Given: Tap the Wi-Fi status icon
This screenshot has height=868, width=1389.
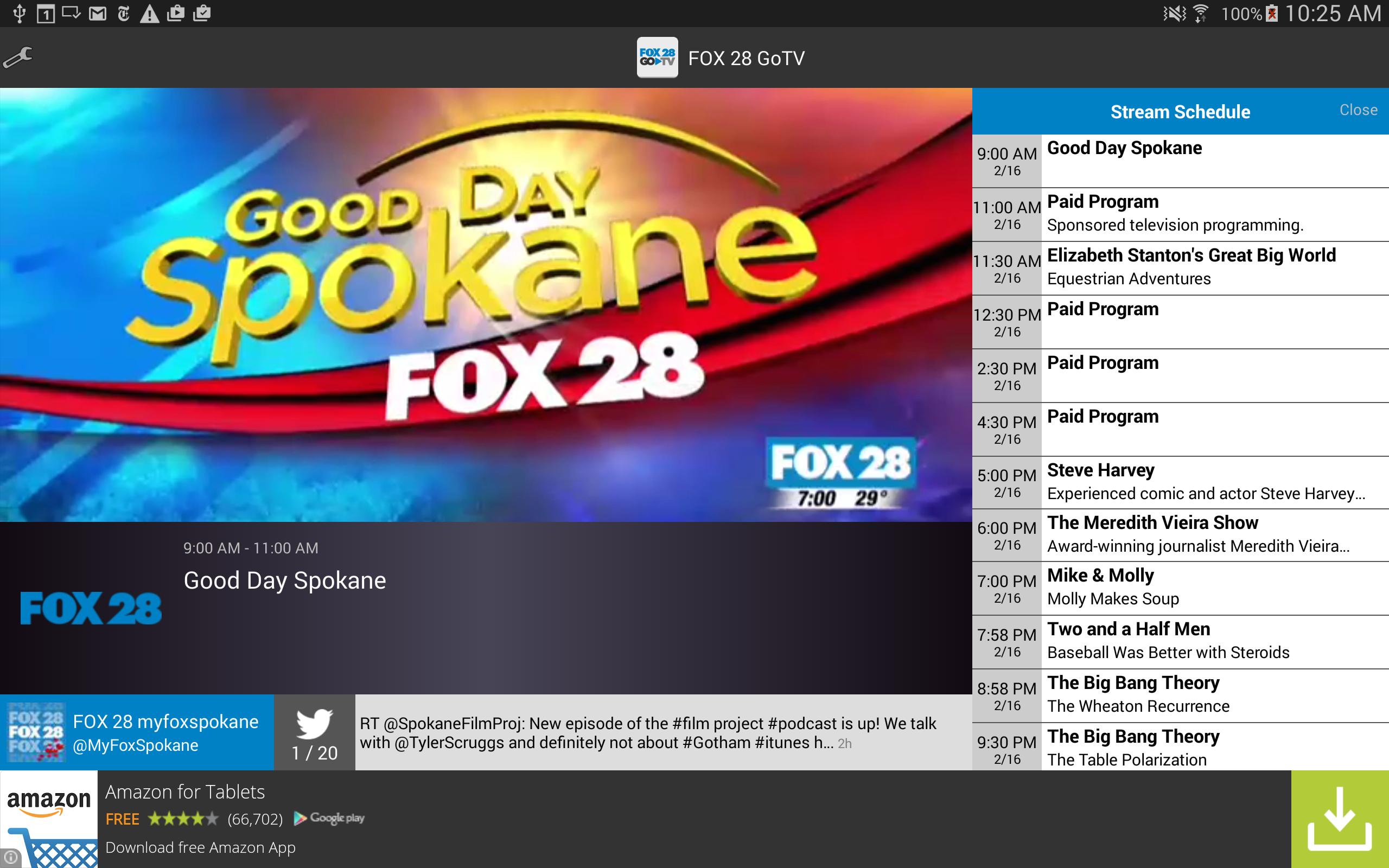Looking at the screenshot, I should coord(1200,13).
